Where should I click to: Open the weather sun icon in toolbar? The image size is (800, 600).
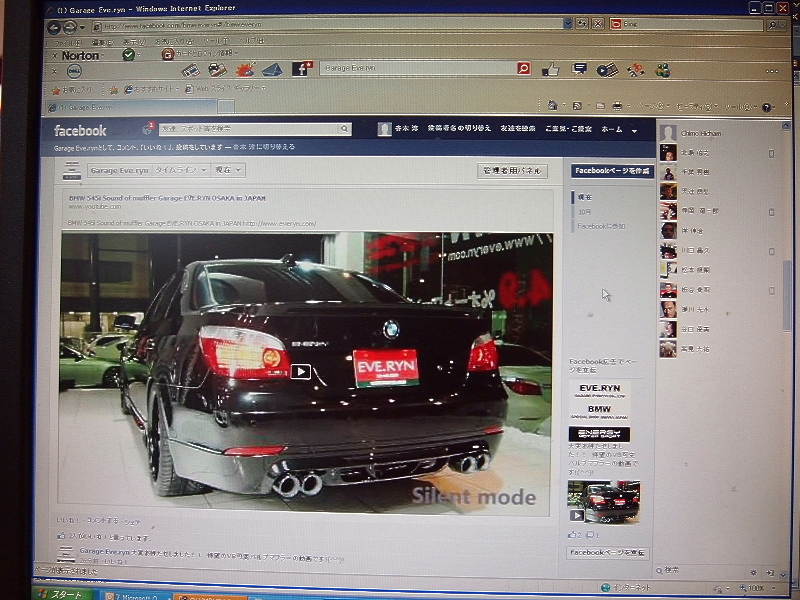click(245, 69)
